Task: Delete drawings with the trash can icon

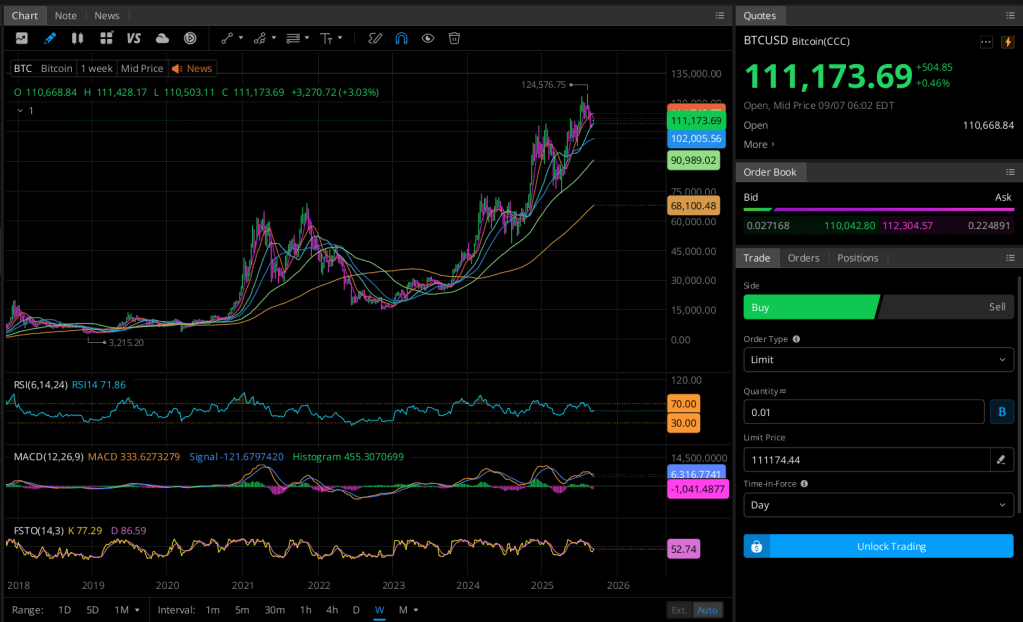Action: (x=454, y=38)
